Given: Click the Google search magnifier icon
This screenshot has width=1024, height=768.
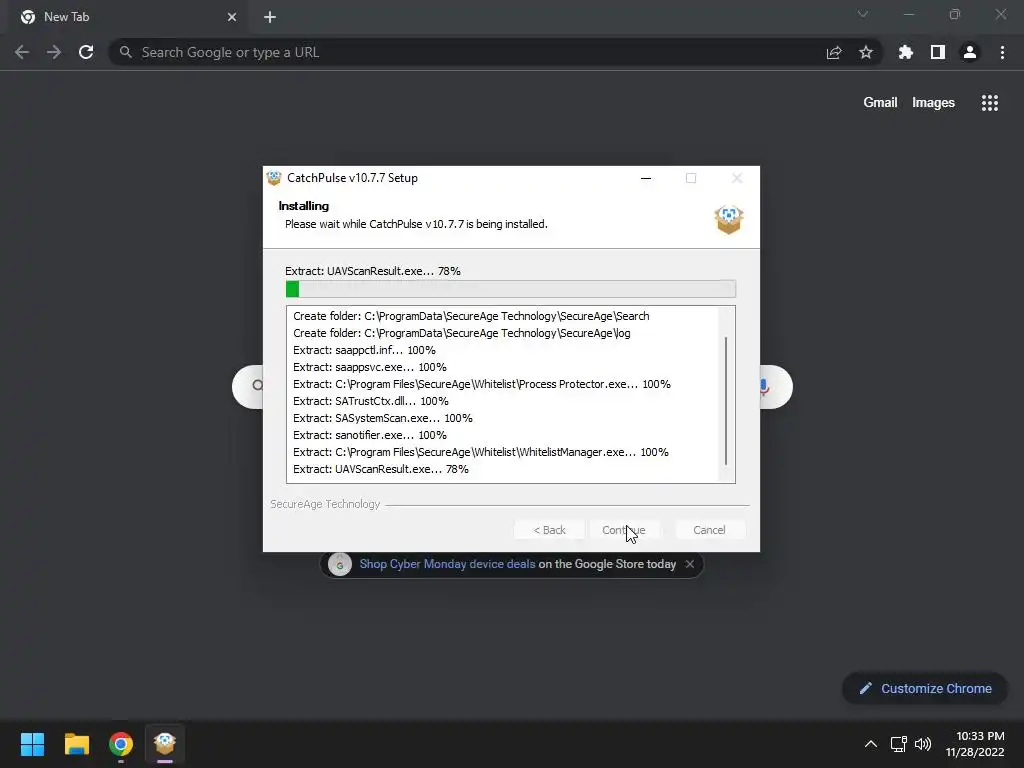Looking at the screenshot, I should pos(257,385).
